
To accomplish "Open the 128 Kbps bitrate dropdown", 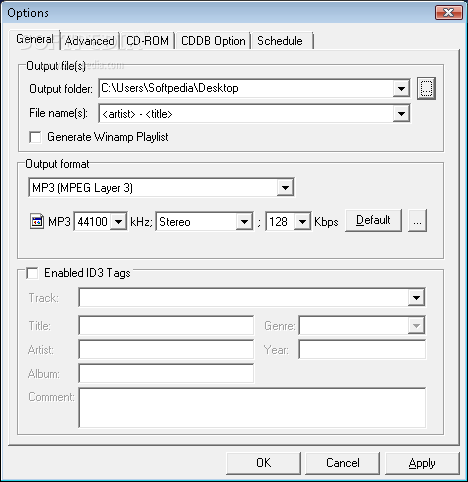I will point(302,222).
